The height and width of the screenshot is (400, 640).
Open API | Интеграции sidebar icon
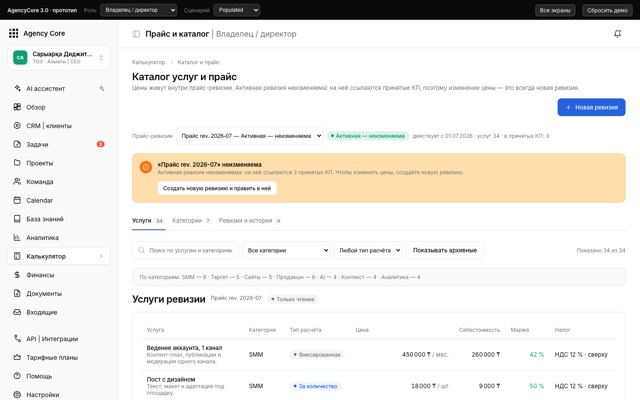[x=17, y=339]
